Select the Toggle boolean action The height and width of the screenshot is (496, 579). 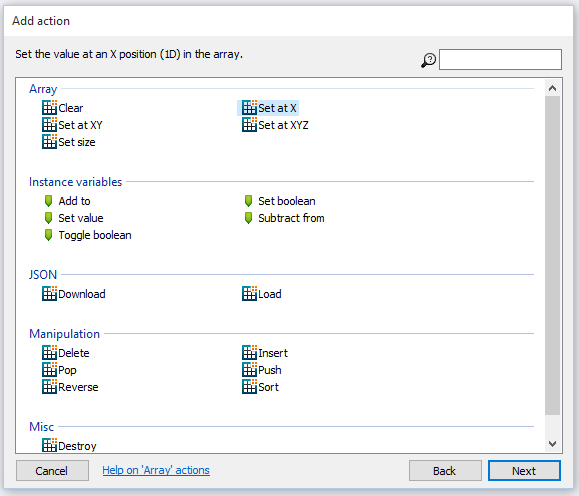pos(88,235)
